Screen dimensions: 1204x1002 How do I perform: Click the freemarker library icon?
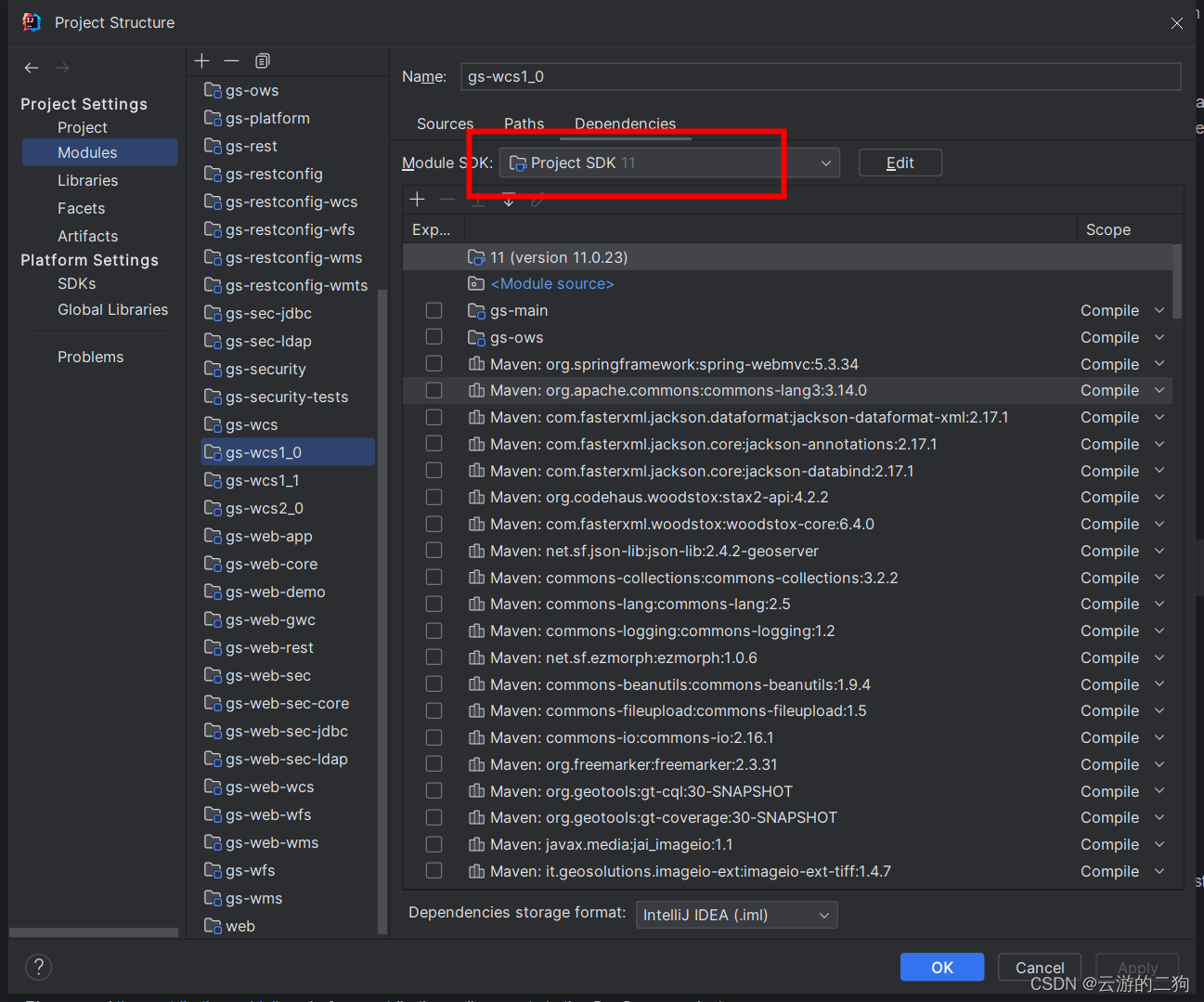point(477,764)
